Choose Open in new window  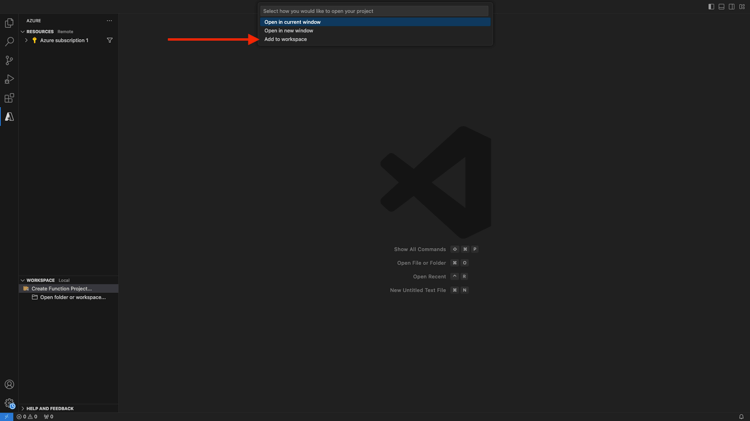(375, 31)
